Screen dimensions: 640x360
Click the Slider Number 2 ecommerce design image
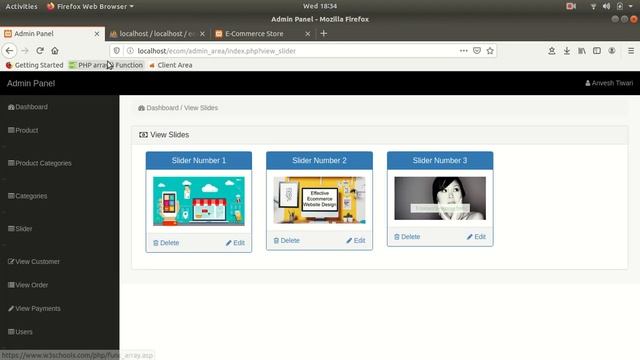[319, 200]
